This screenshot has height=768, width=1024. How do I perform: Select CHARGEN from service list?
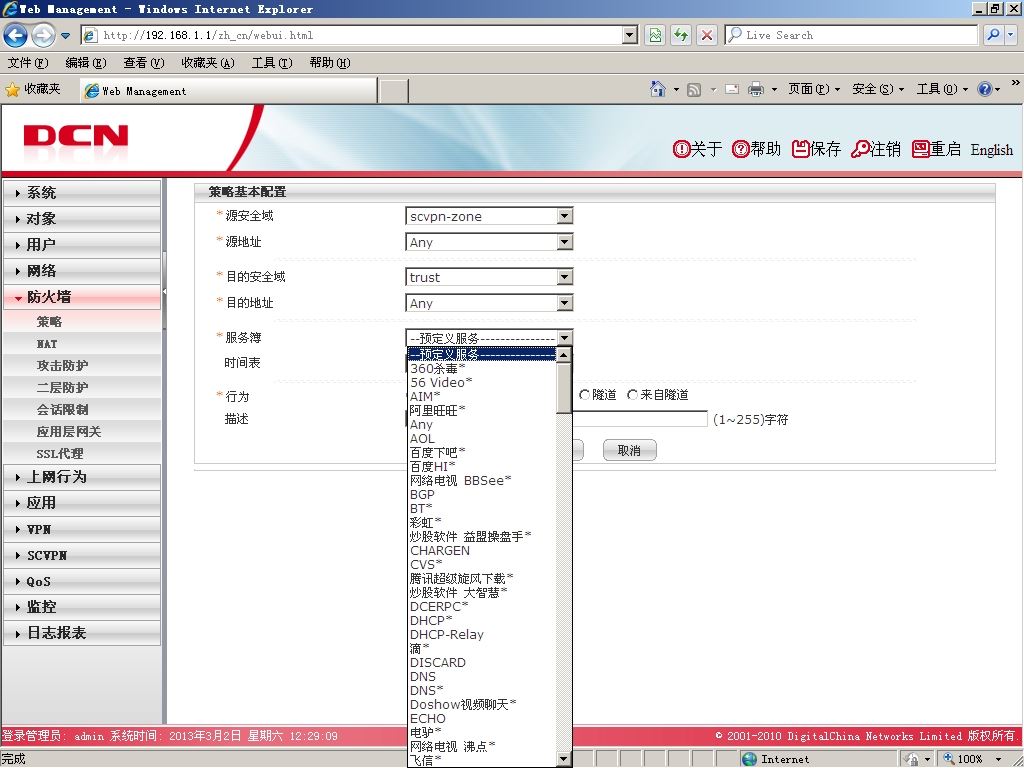[x=482, y=551]
